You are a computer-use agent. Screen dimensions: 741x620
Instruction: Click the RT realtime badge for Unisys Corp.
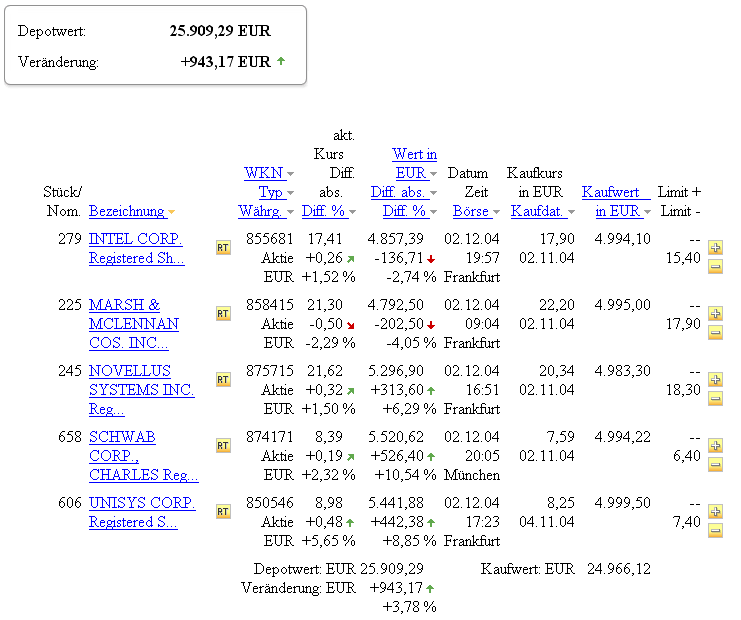click(223, 512)
